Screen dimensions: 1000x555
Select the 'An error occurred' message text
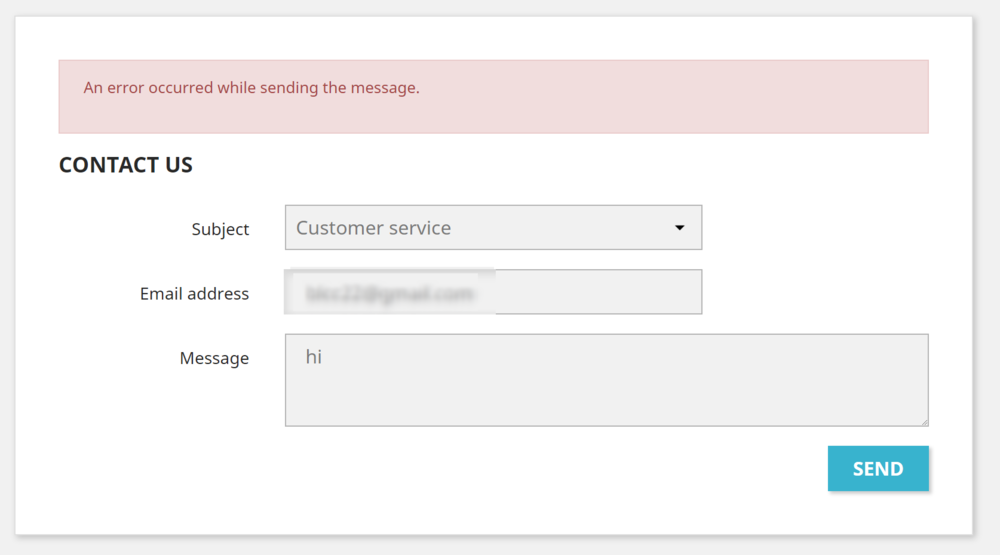click(x=251, y=88)
